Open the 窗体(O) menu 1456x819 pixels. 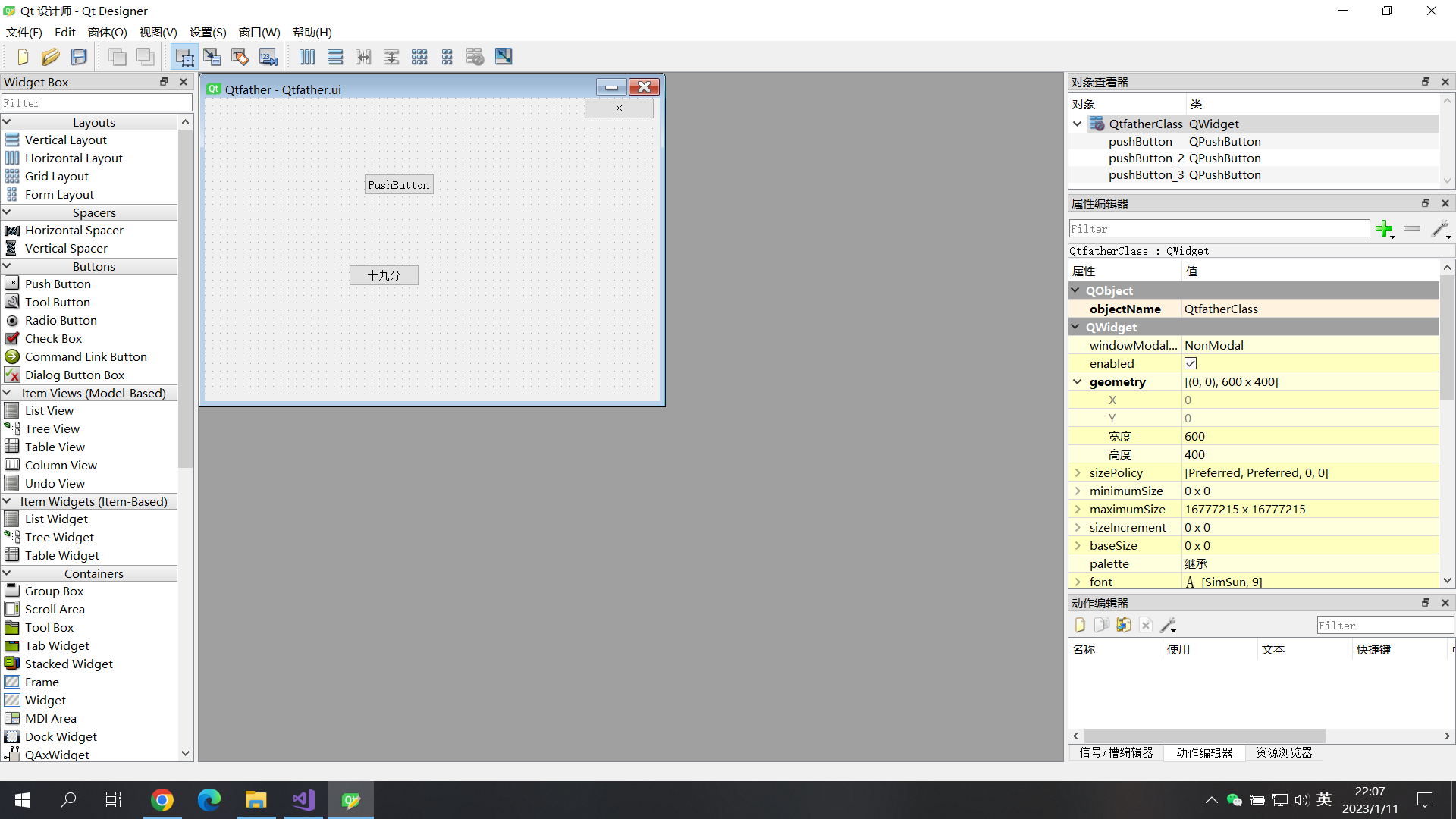[107, 32]
